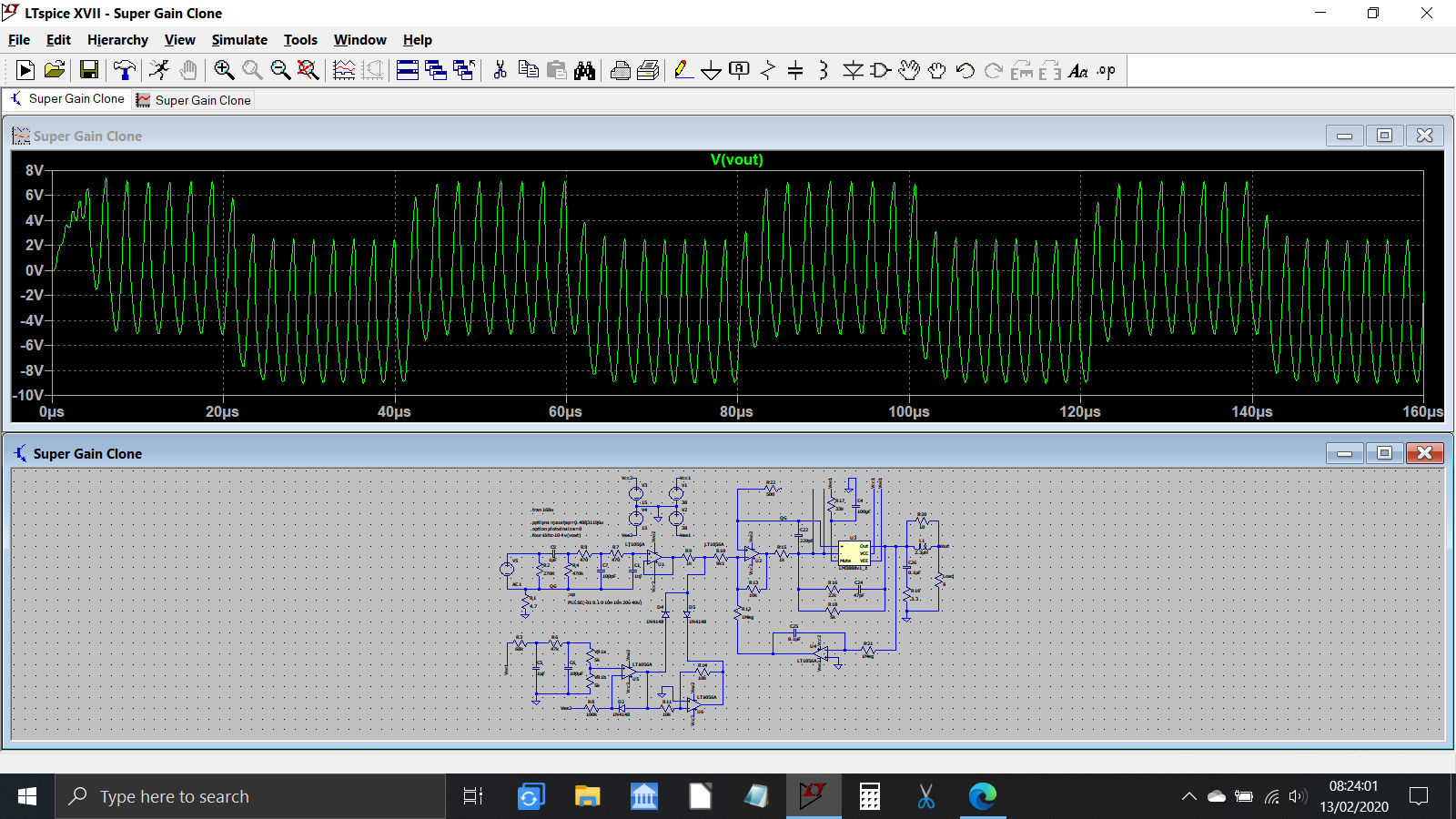Place a Label Net symbol
The image size is (1456, 819).
[740, 70]
